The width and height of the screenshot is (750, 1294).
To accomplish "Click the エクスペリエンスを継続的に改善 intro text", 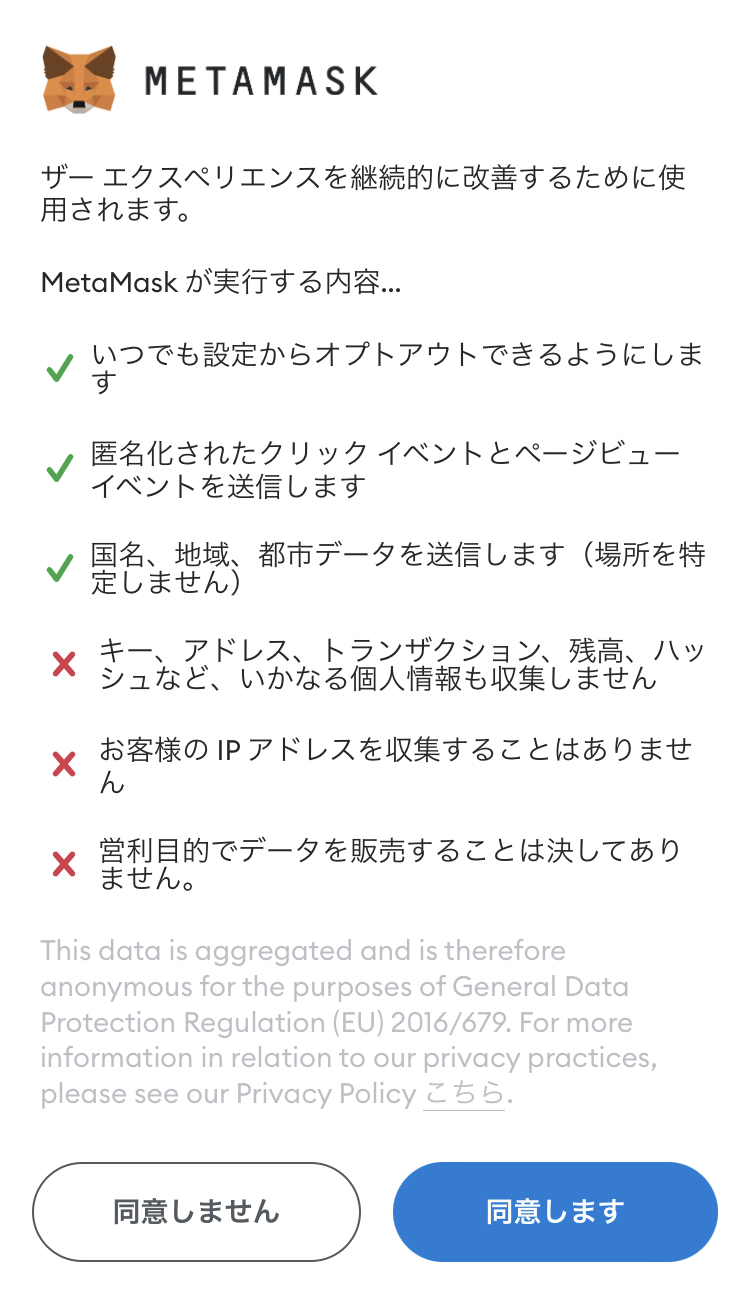I will tap(363, 195).
